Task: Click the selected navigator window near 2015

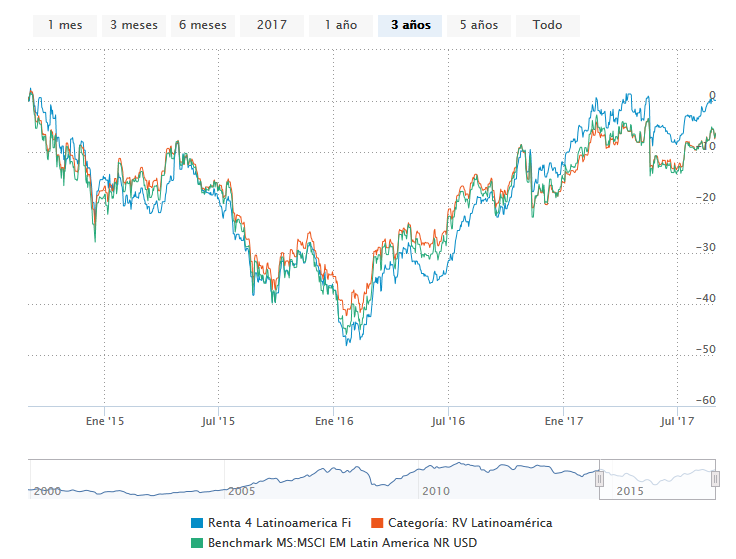Action: (x=630, y=491)
